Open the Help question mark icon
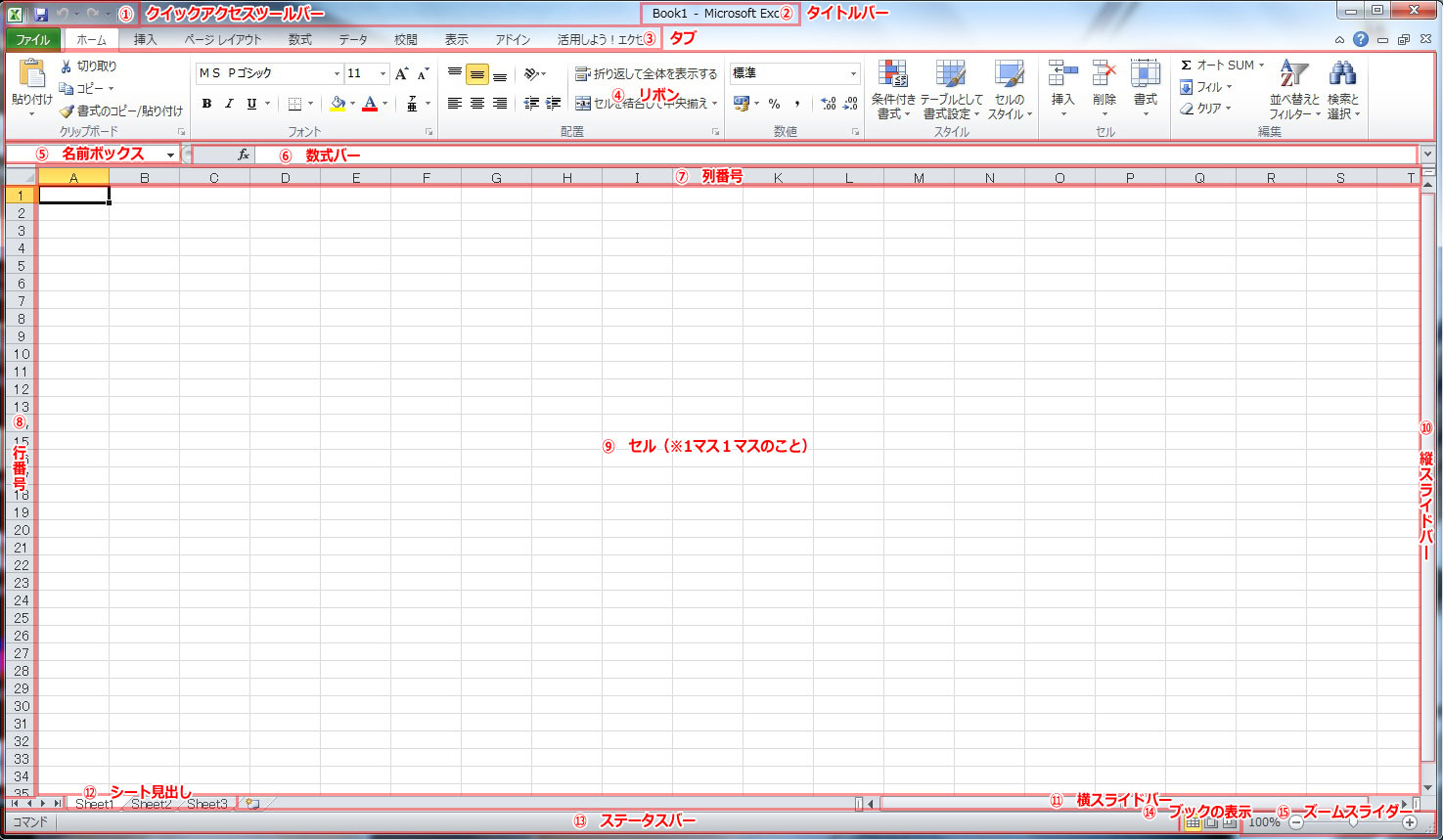The width and height of the screenshot is (1443, 840). click(x=1361, y=40)
